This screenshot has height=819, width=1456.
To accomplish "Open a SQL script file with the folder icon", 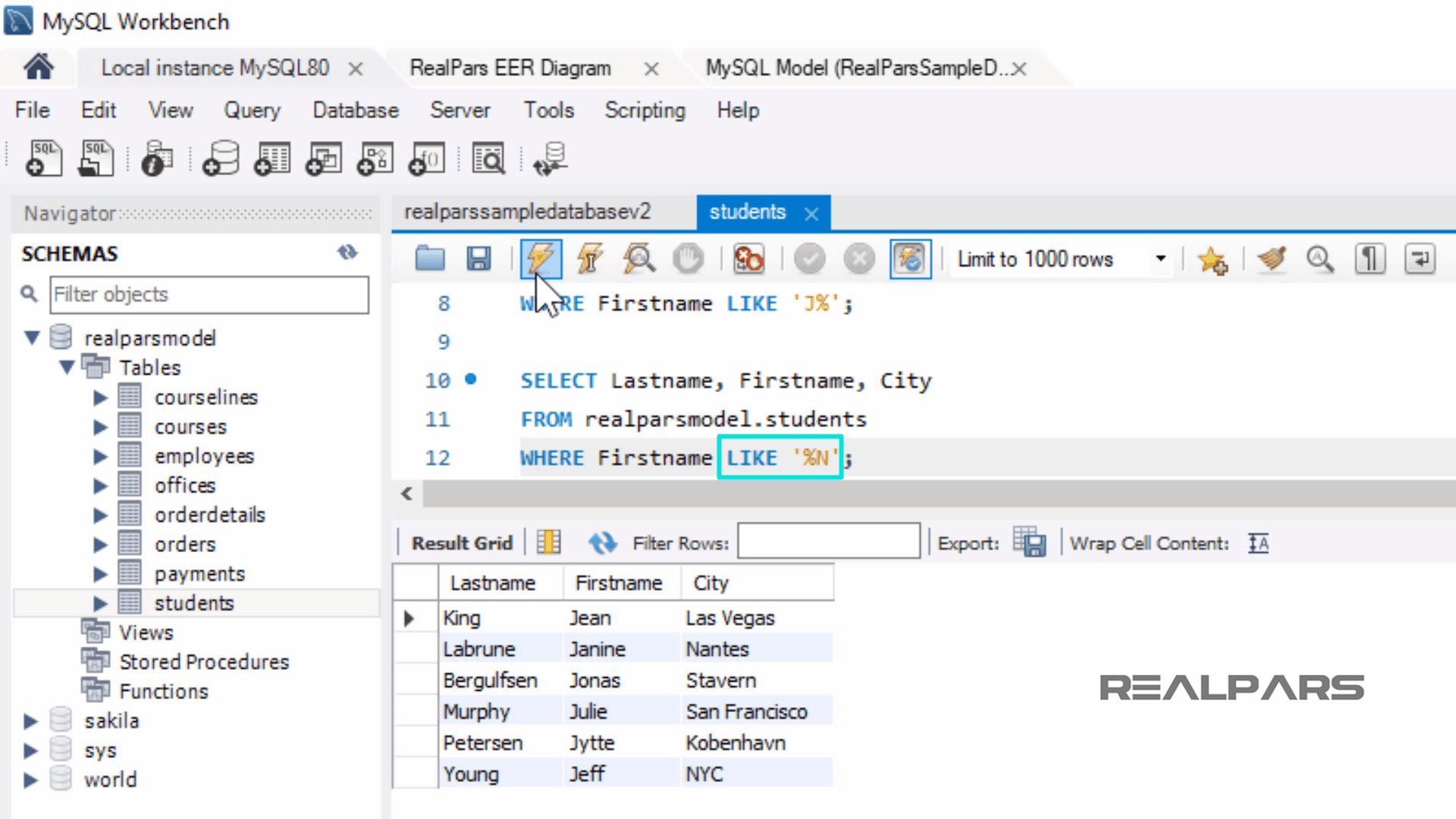I will click(x=430, y=259).
